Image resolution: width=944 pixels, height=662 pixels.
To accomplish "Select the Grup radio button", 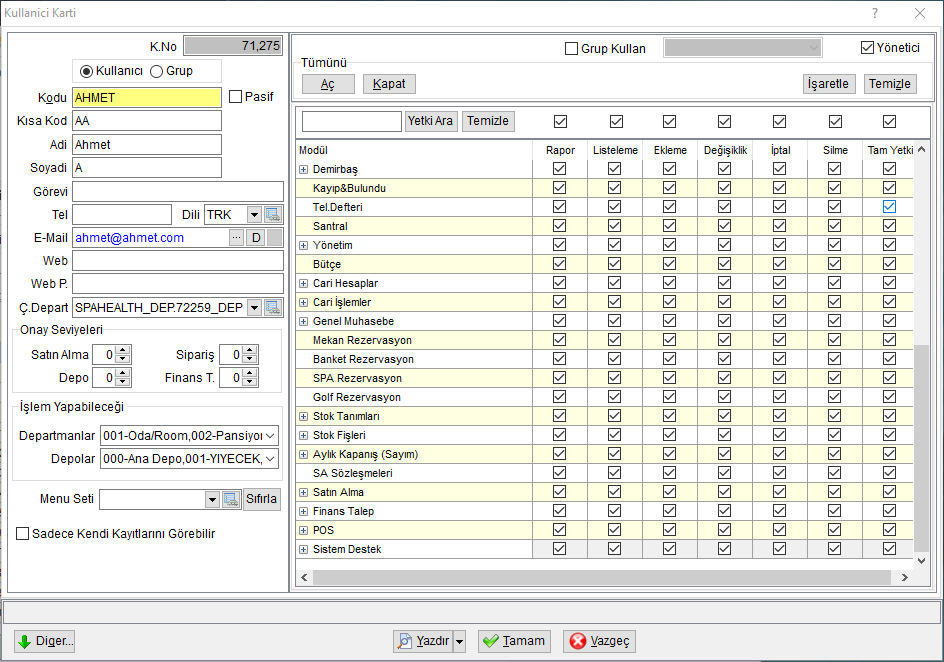I will pyautogui.click(x=157, y=71).
